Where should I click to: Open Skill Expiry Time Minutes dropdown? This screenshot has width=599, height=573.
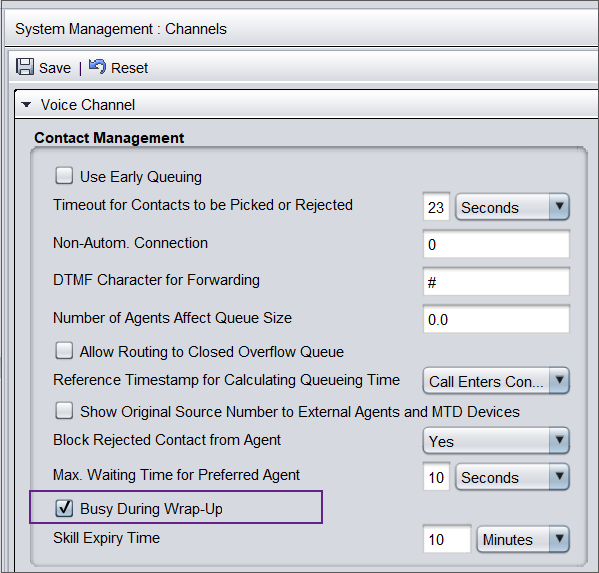click(523, 539)
